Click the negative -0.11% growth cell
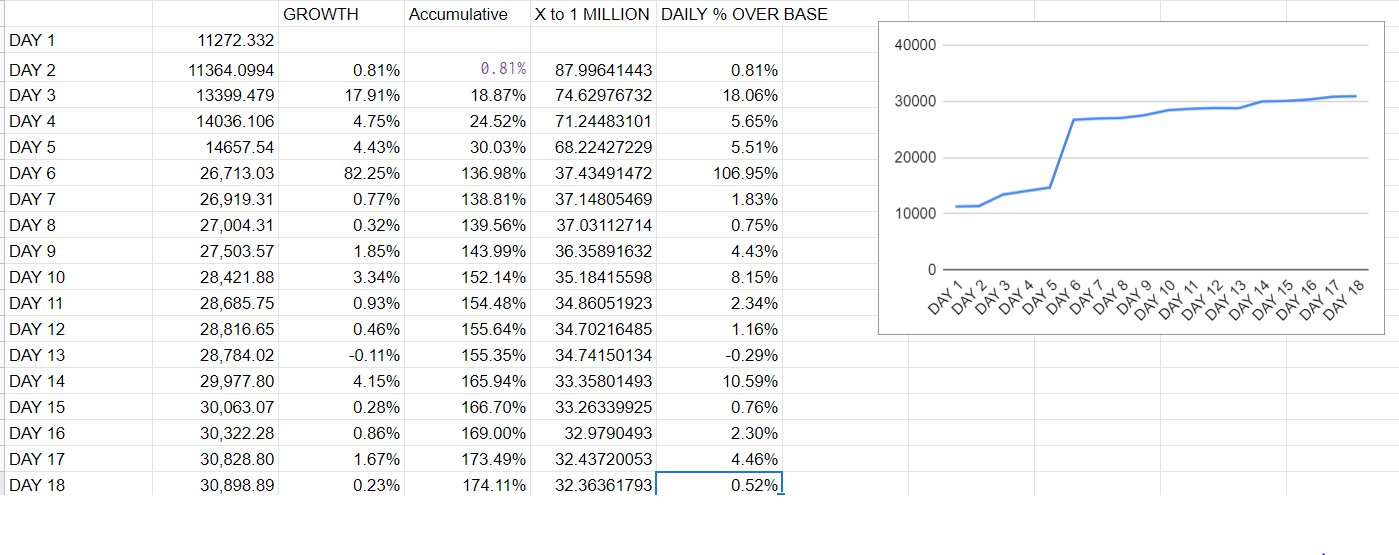This screenshot has height=555, width=1399. tap(341, 355)
